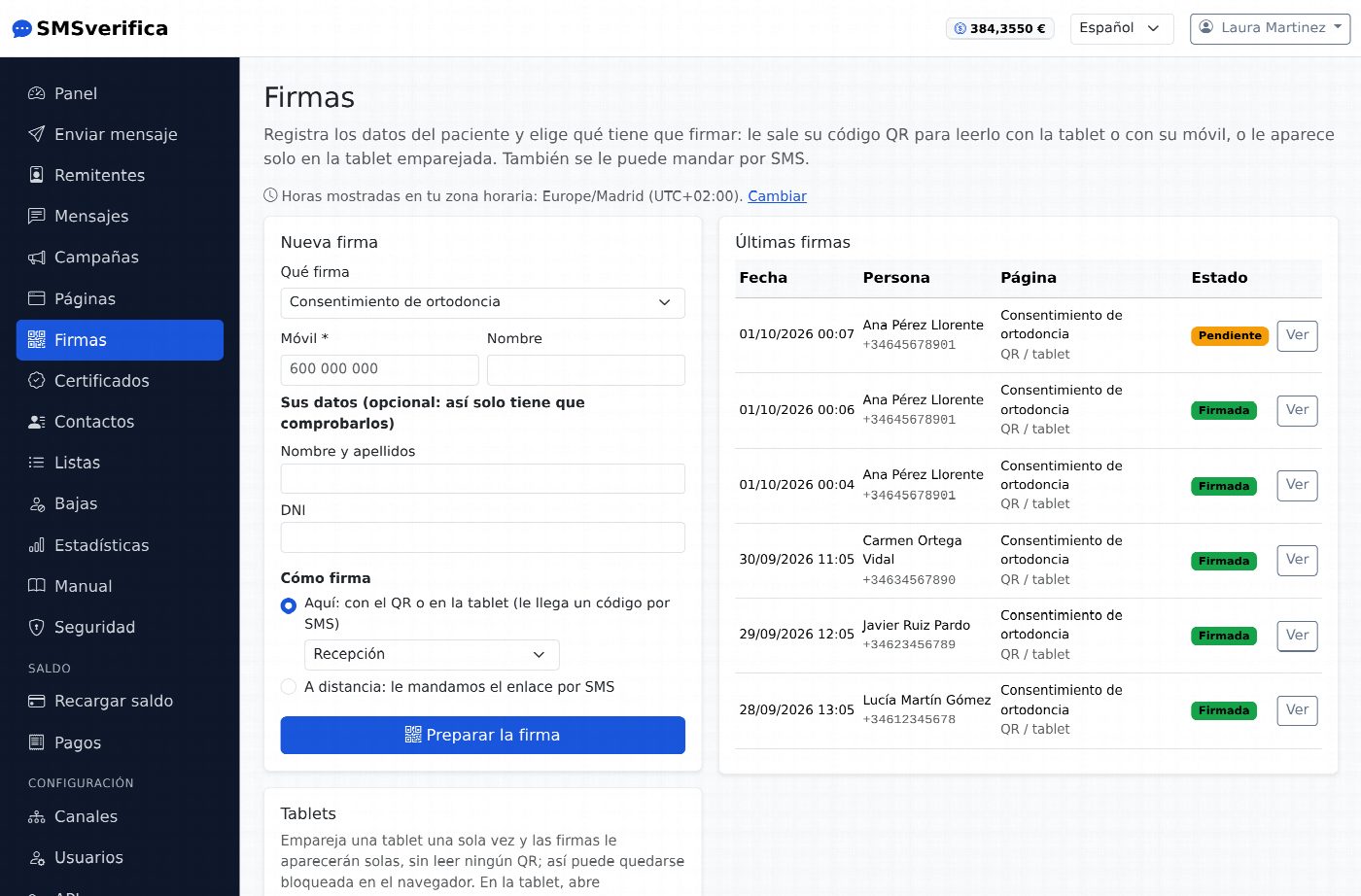The height and width of the screenshot is (896, 1361).
Task: Click the Bajas person icon
Action: click(37, 503)
